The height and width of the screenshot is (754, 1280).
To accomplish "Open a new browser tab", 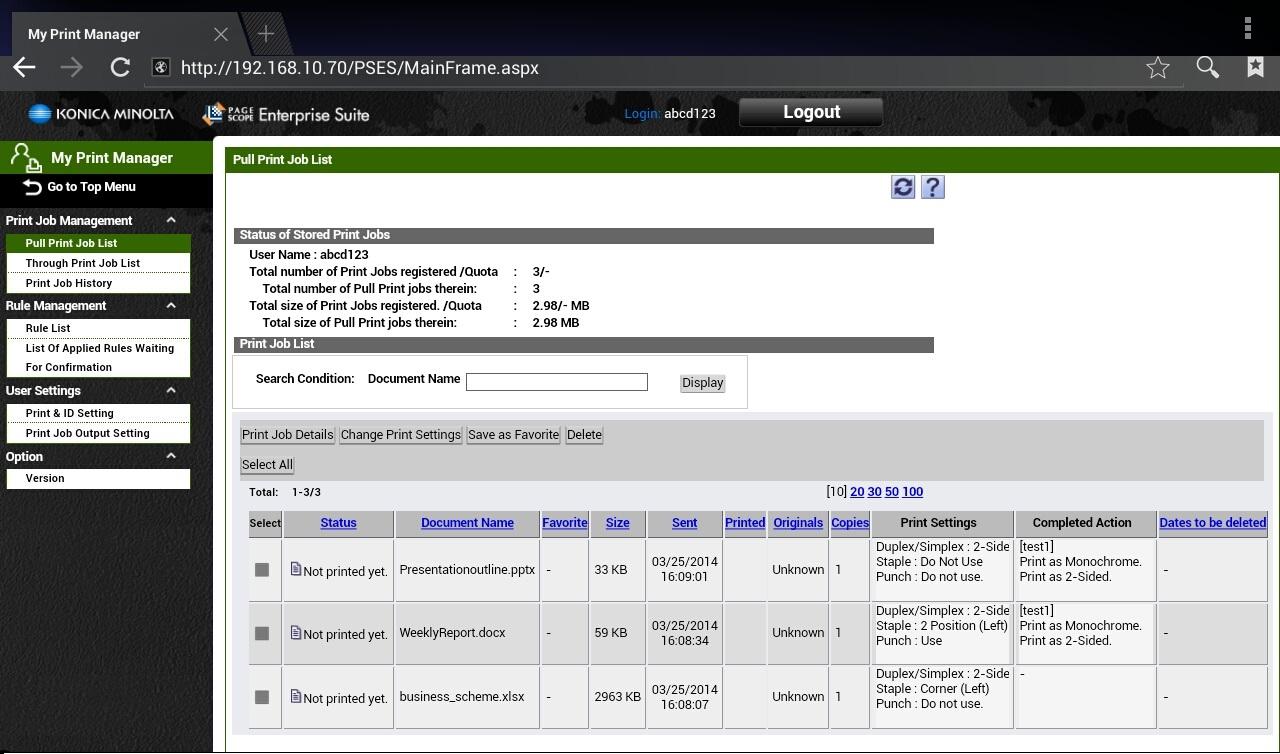I will [266, 34].
